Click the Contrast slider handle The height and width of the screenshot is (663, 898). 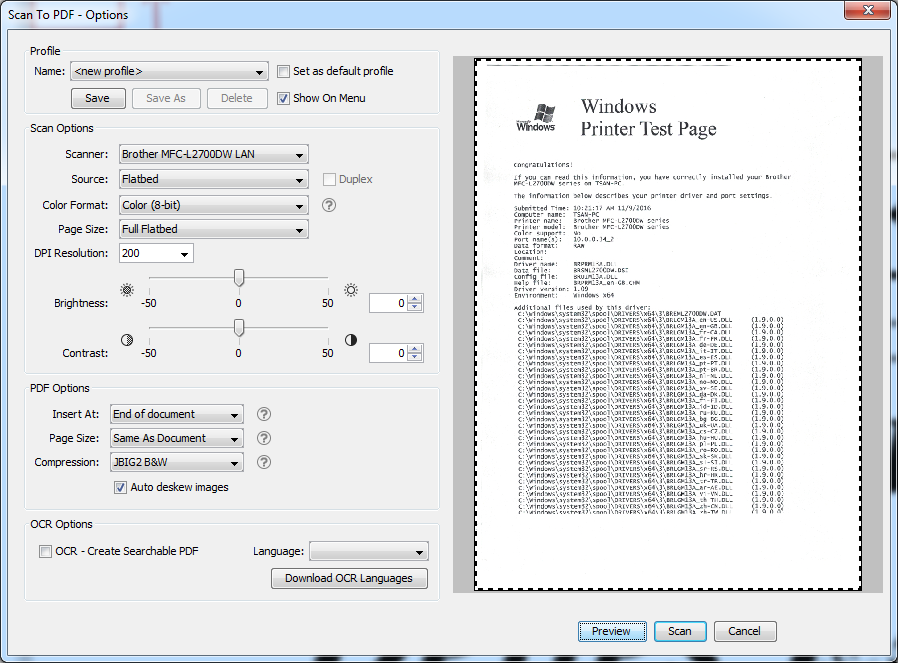[239, 328]
